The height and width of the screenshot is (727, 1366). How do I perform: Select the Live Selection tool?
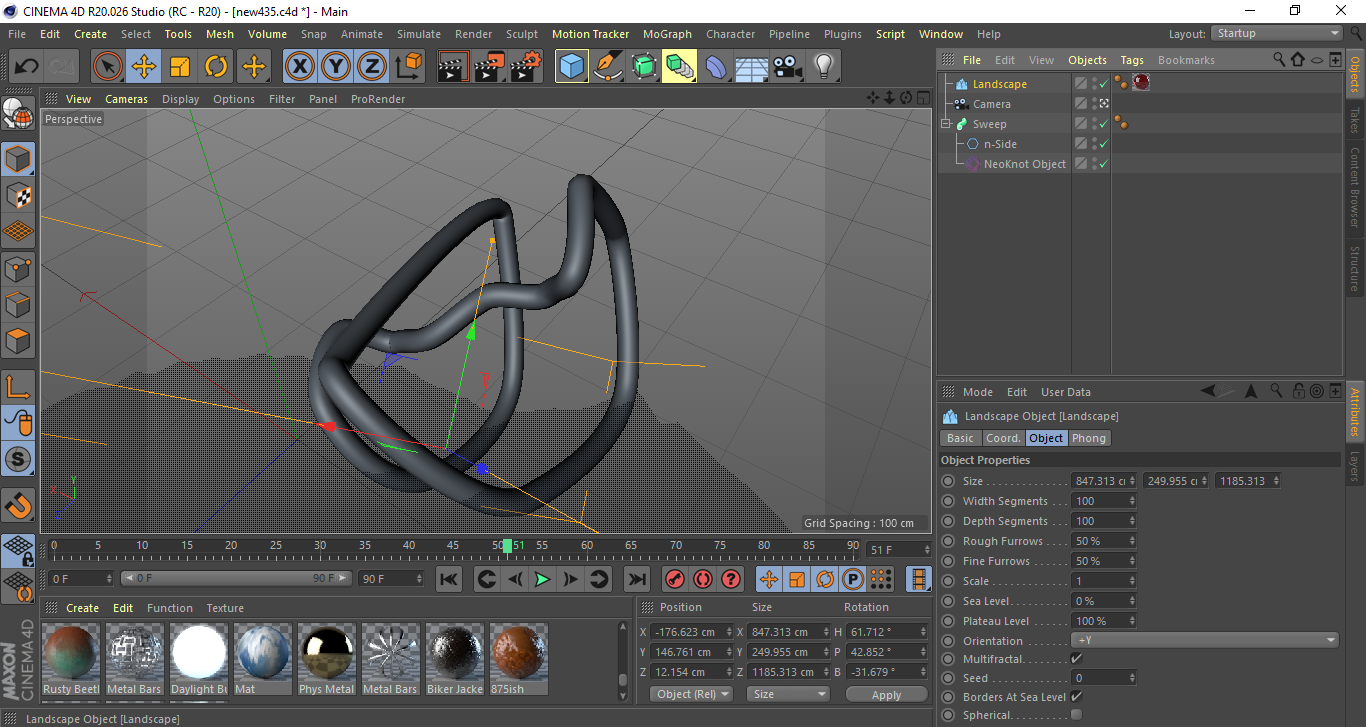[x=108, y=67]
